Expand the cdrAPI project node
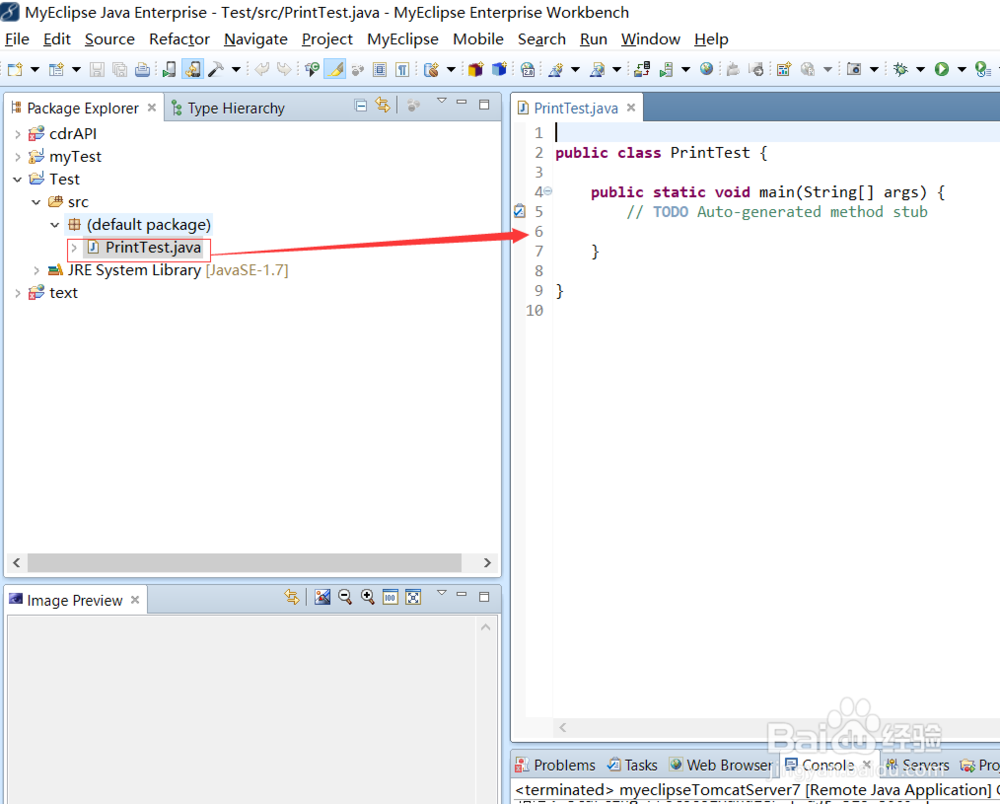 click(x=17, y=134)
